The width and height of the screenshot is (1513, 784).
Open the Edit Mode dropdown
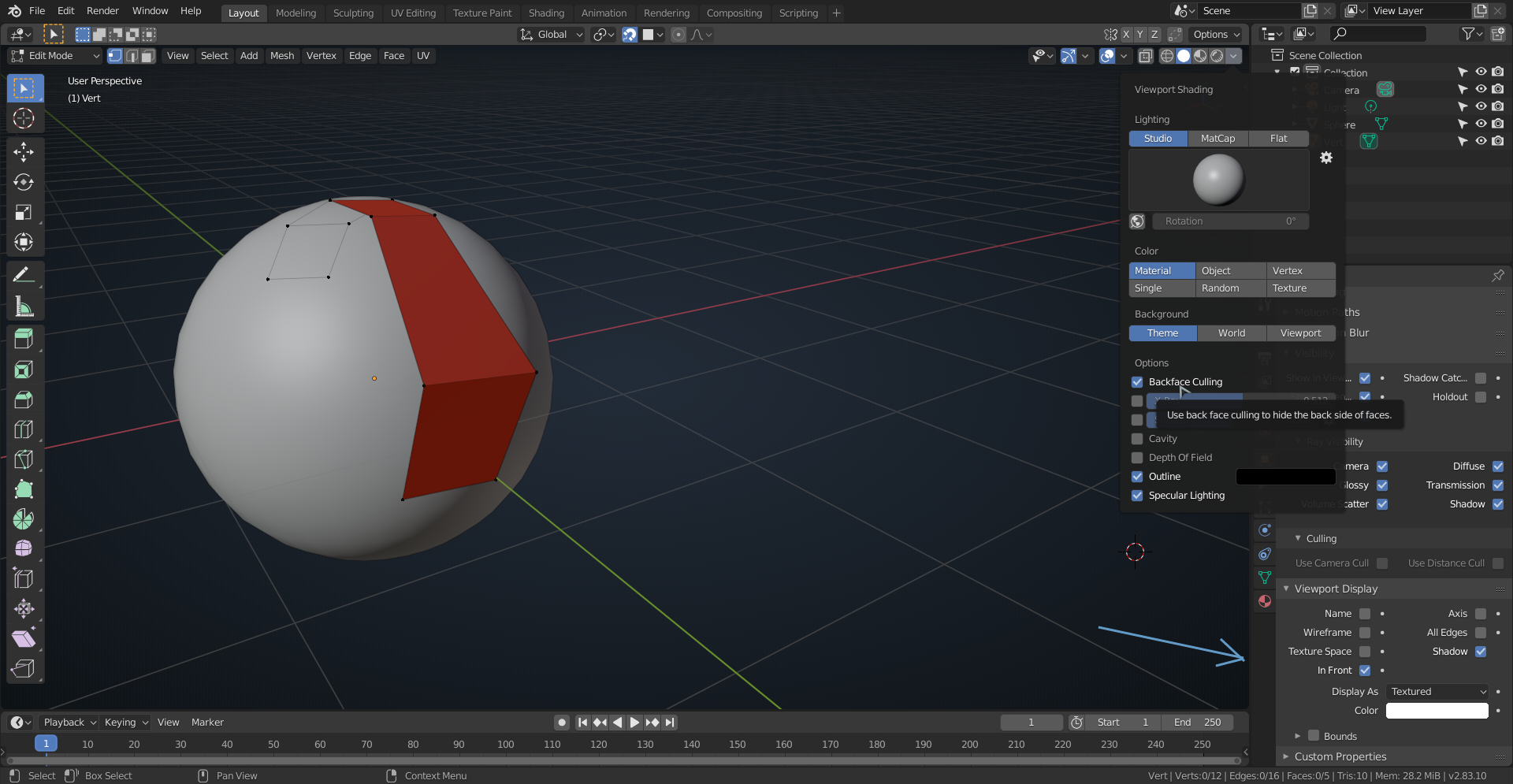tap(55, 56)
